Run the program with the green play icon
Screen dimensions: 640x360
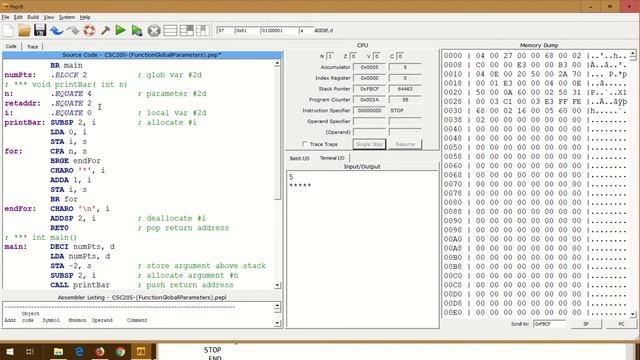[120, 31]
